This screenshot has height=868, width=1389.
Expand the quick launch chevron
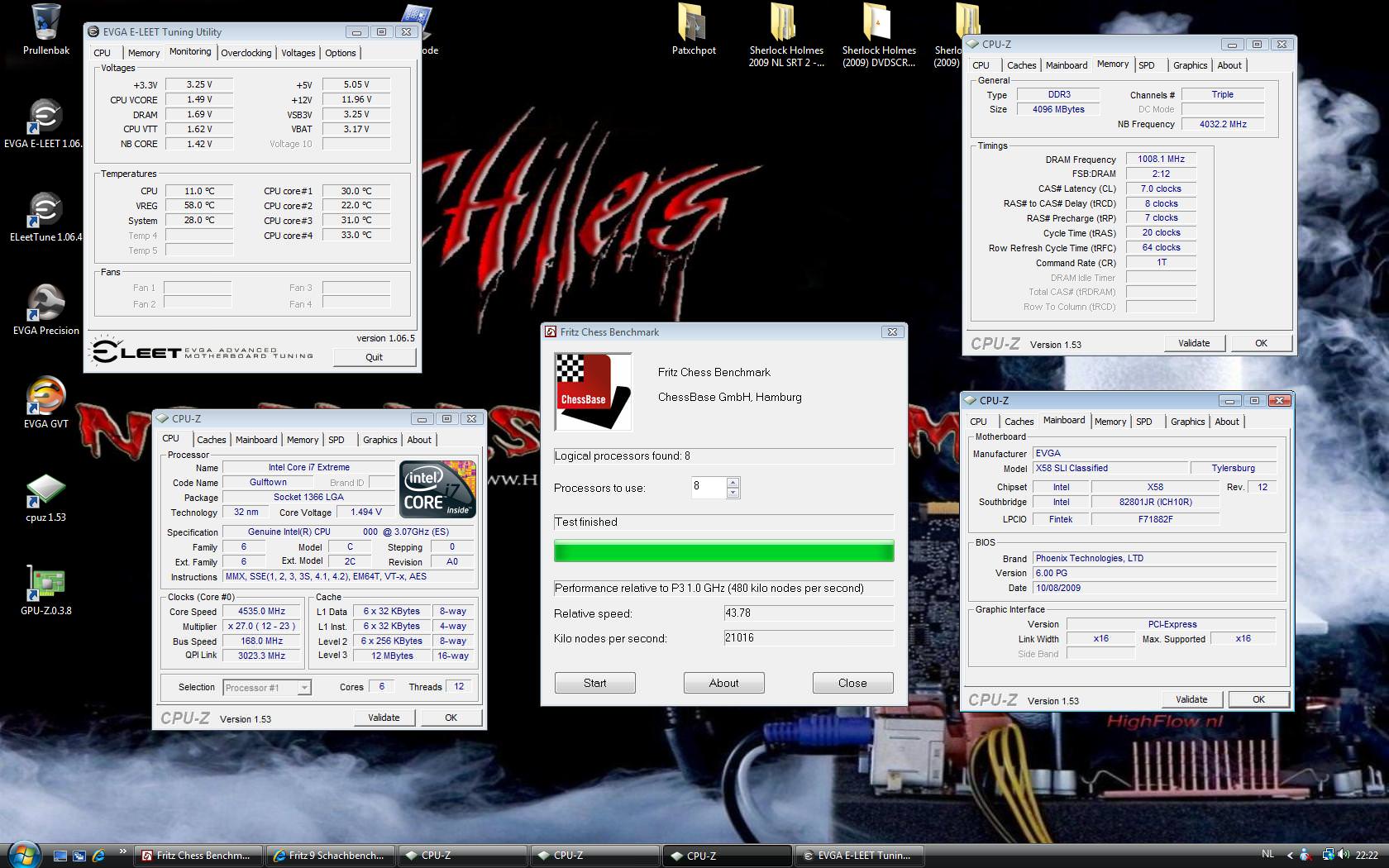[122, 851]
